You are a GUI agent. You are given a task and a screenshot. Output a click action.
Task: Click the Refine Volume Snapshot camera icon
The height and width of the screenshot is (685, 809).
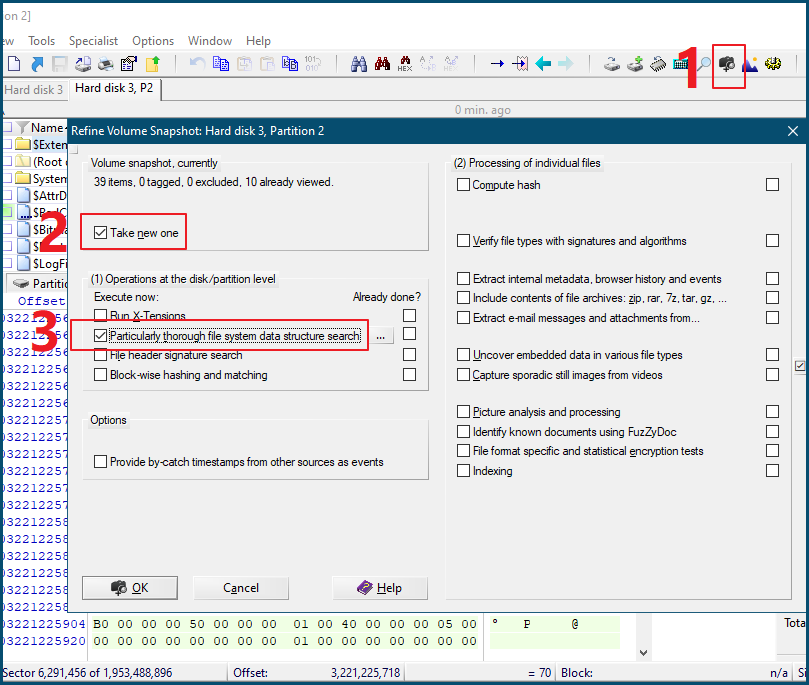(728, 64)
